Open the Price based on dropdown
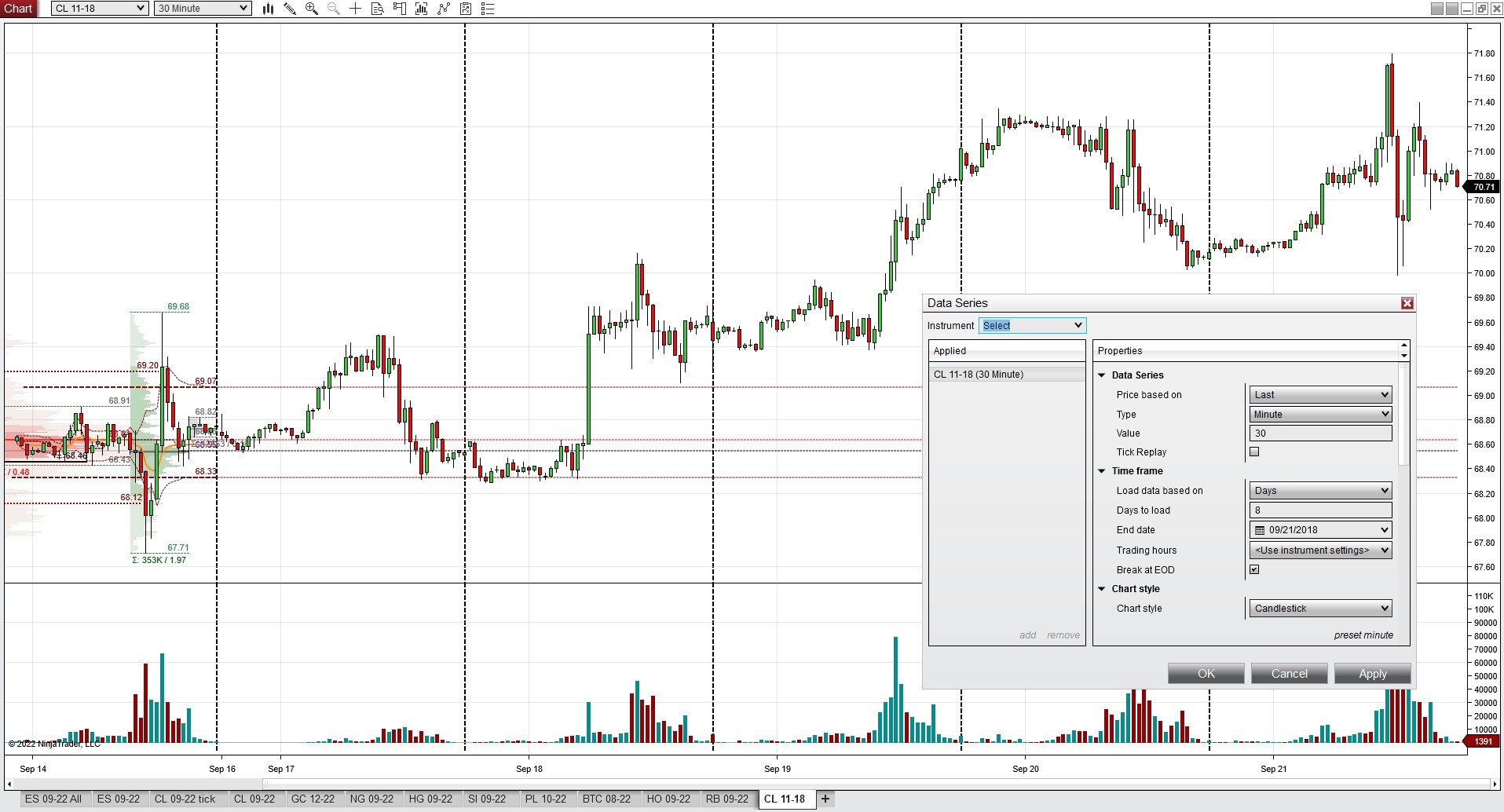Viewport: 1504px width, 812px height. tap(1320, 394)
